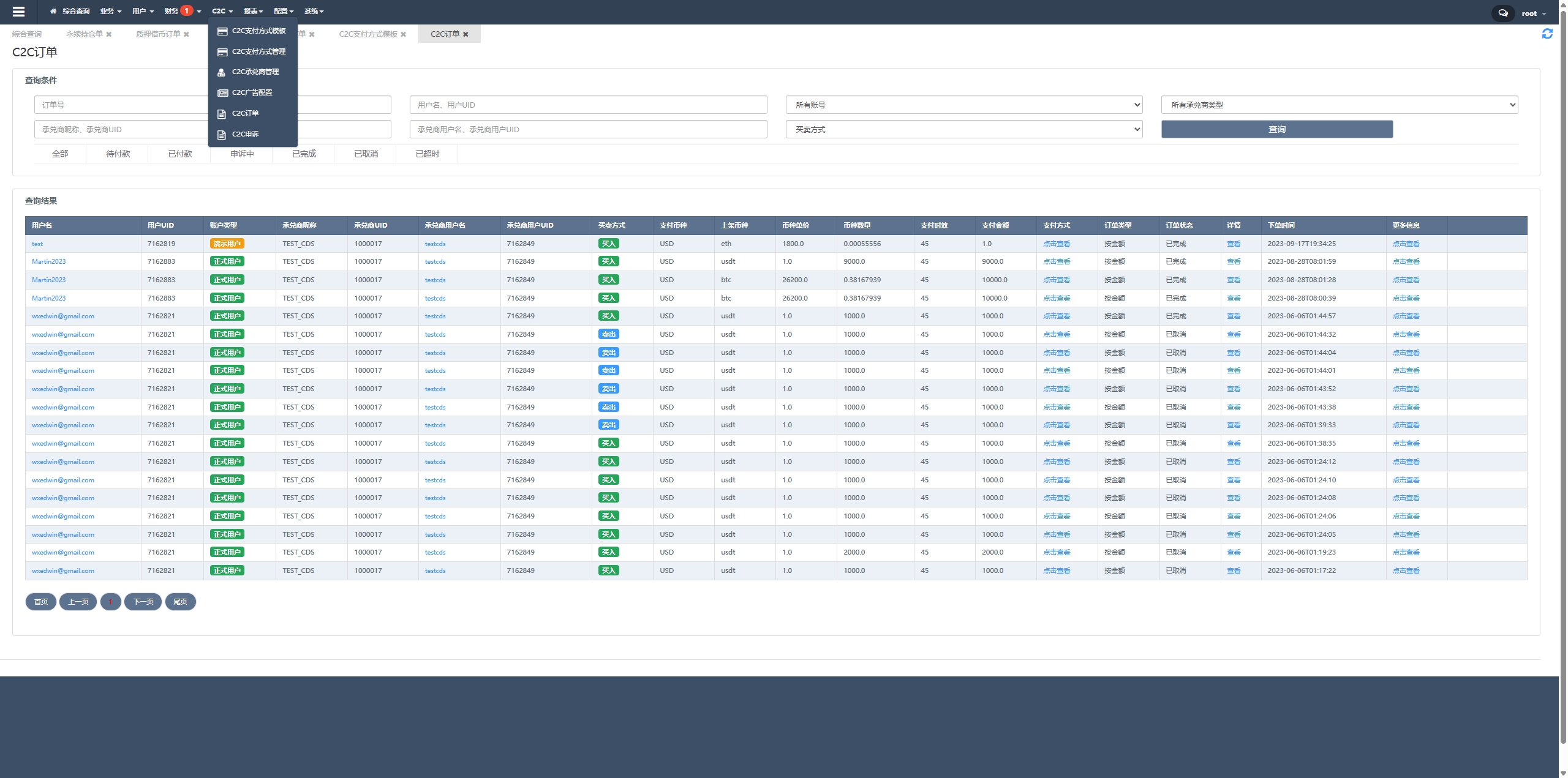This screenshot has height=778, width=1568.
Task: Click the blue refresh icon
Action: [1547, 34]
